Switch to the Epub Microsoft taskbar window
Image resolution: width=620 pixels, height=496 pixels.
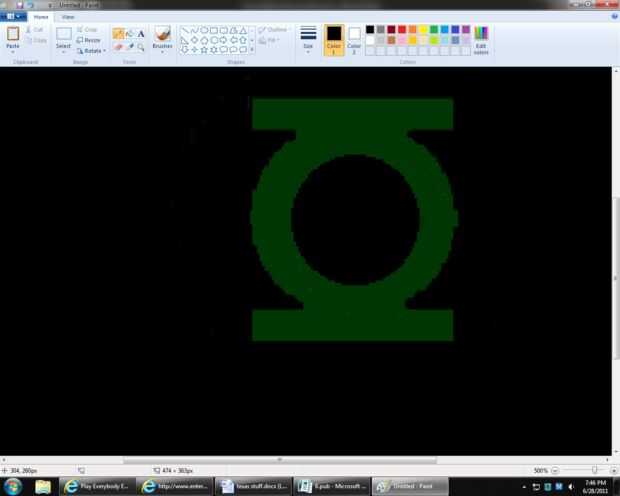(331, 487)
